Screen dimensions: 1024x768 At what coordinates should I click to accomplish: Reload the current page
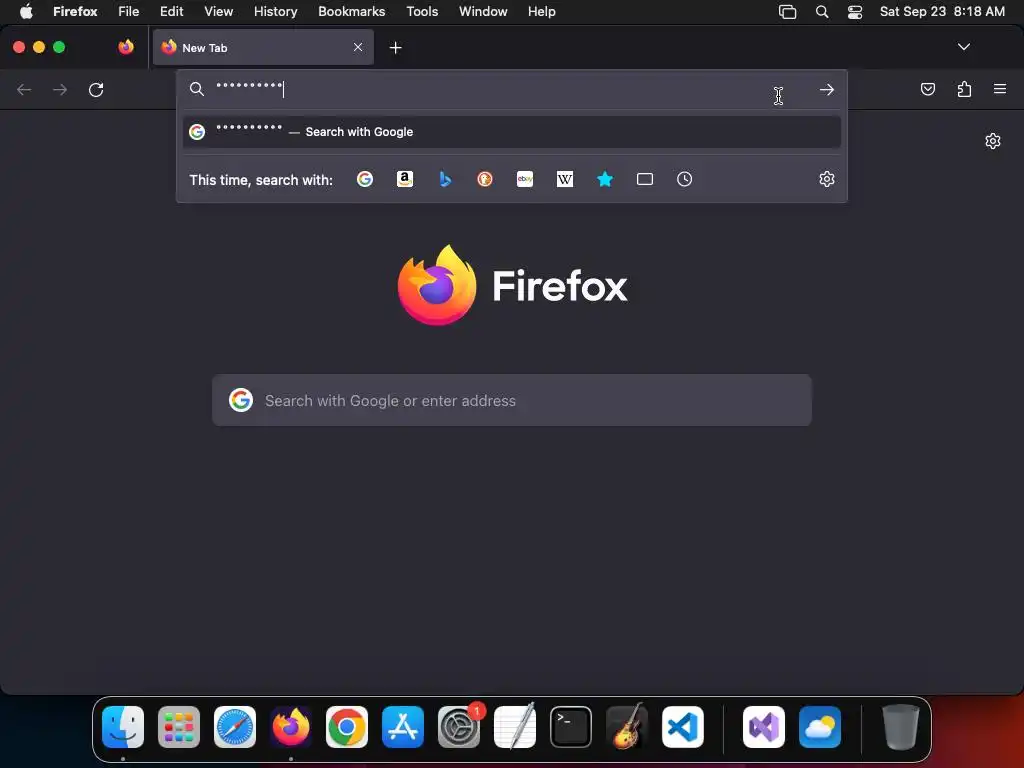tap(96, 89)
